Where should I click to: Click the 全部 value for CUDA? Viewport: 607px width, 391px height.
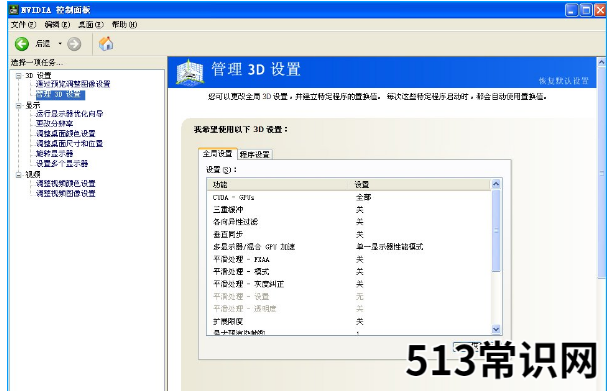click(x=364, y=197)
